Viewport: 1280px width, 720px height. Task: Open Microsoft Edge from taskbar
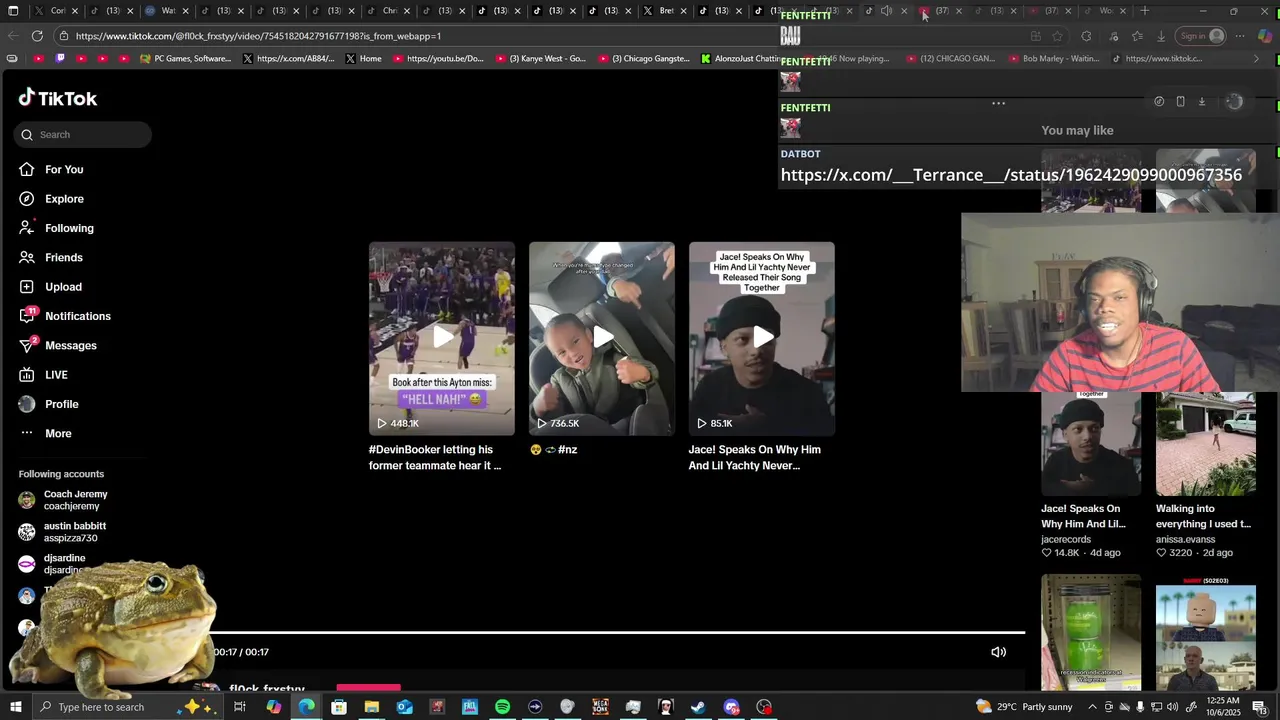[306, 707]
